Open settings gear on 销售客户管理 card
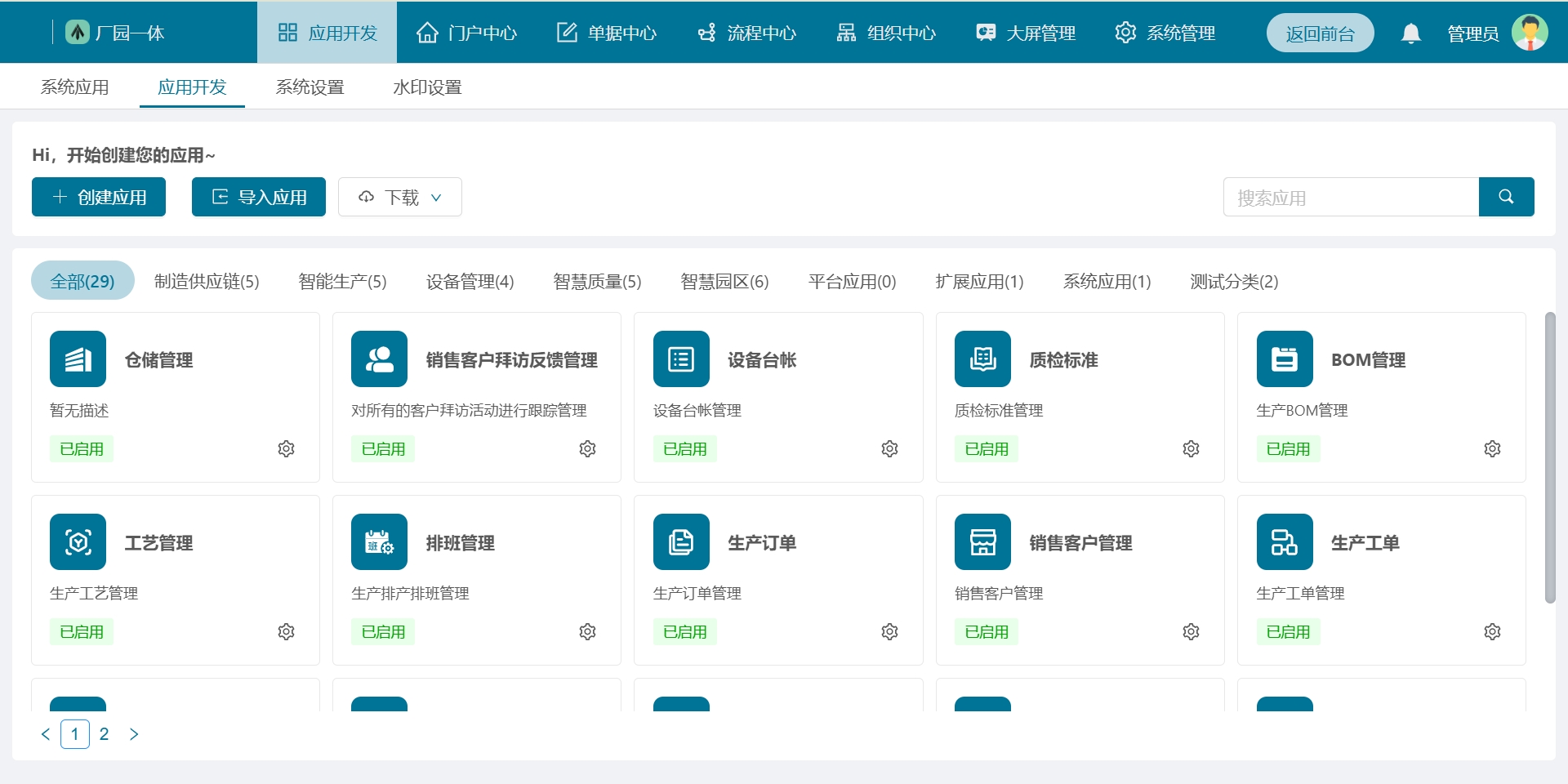The width and height of the screenshot is (1568, 784). tap(1191, 632)
